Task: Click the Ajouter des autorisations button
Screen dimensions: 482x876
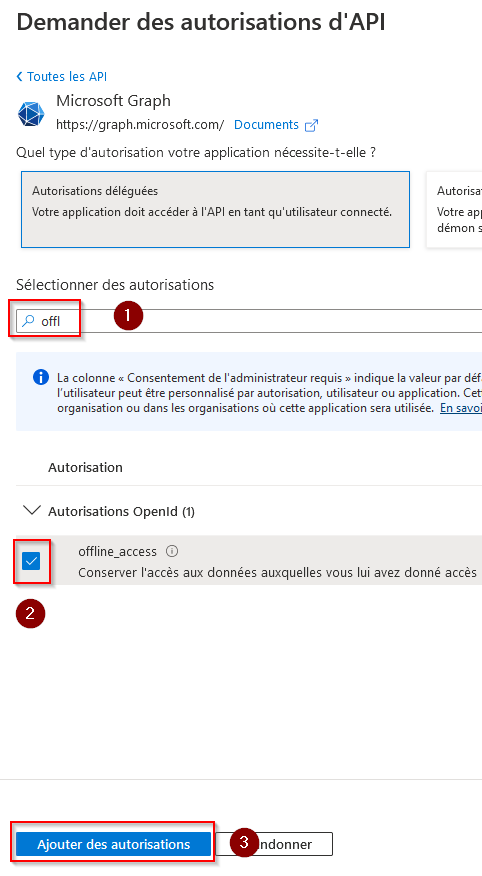Action: [x=113, y=844]
